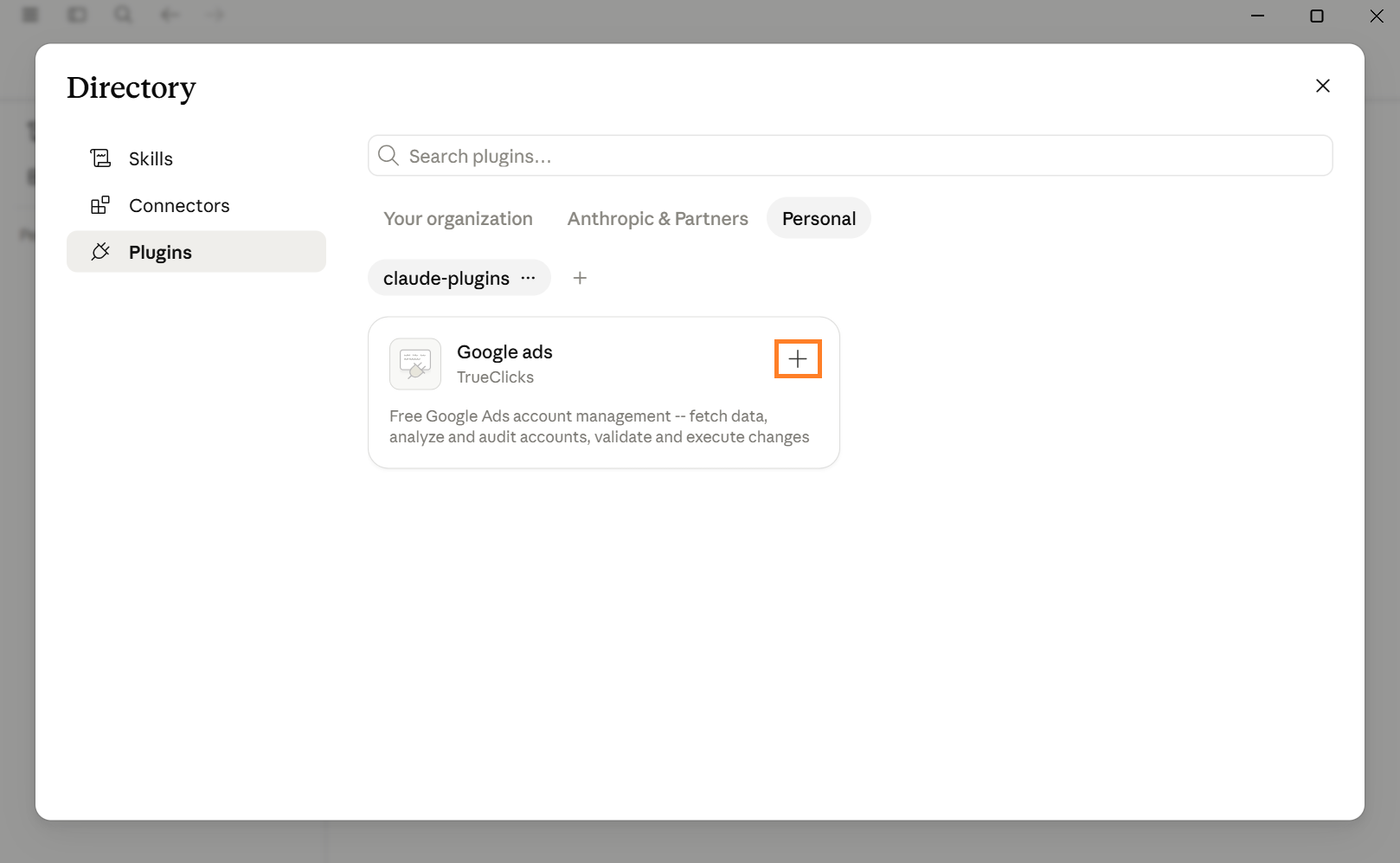Open the Google ads plugin title

504,352
